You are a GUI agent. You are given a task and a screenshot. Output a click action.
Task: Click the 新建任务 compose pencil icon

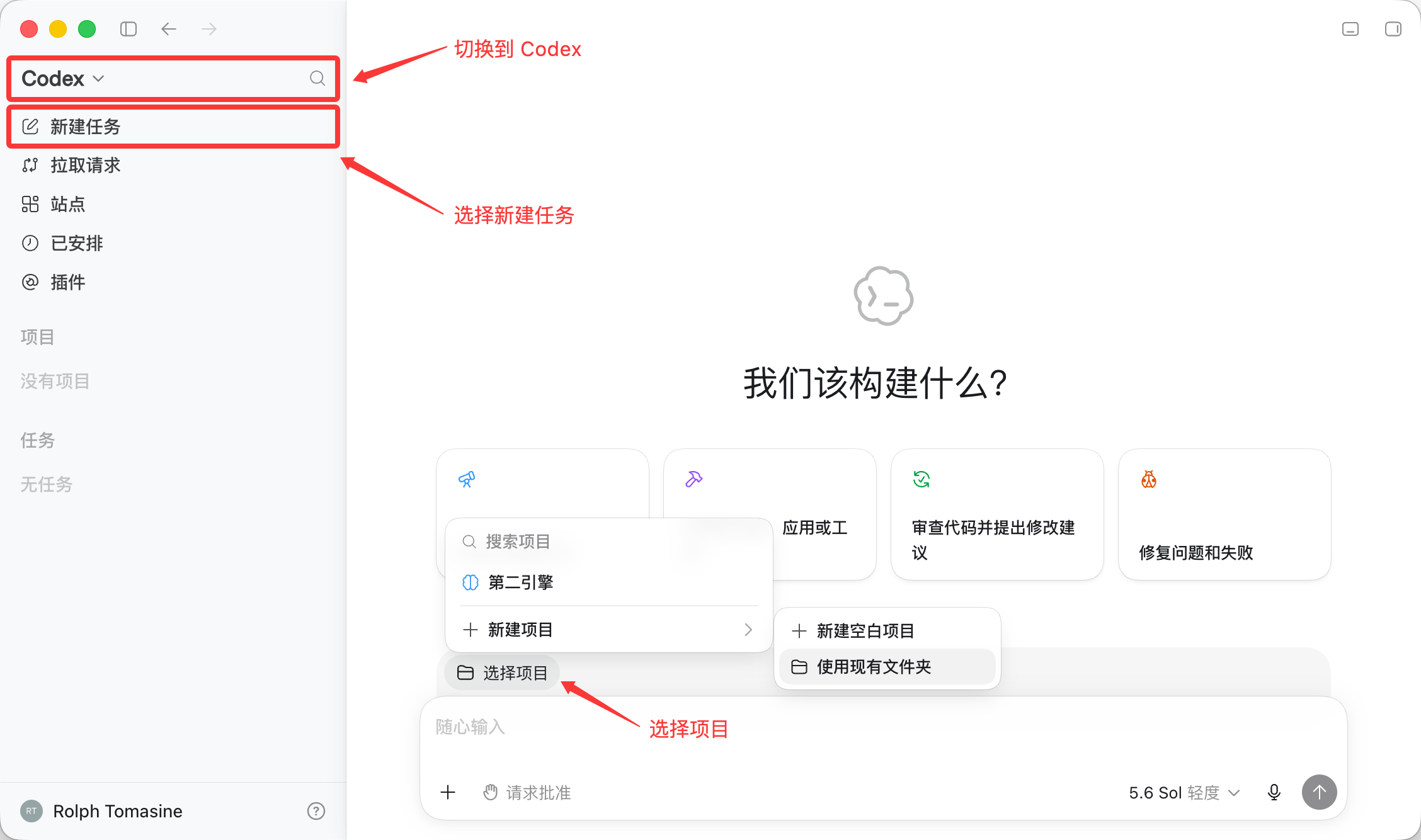[30, 127]
